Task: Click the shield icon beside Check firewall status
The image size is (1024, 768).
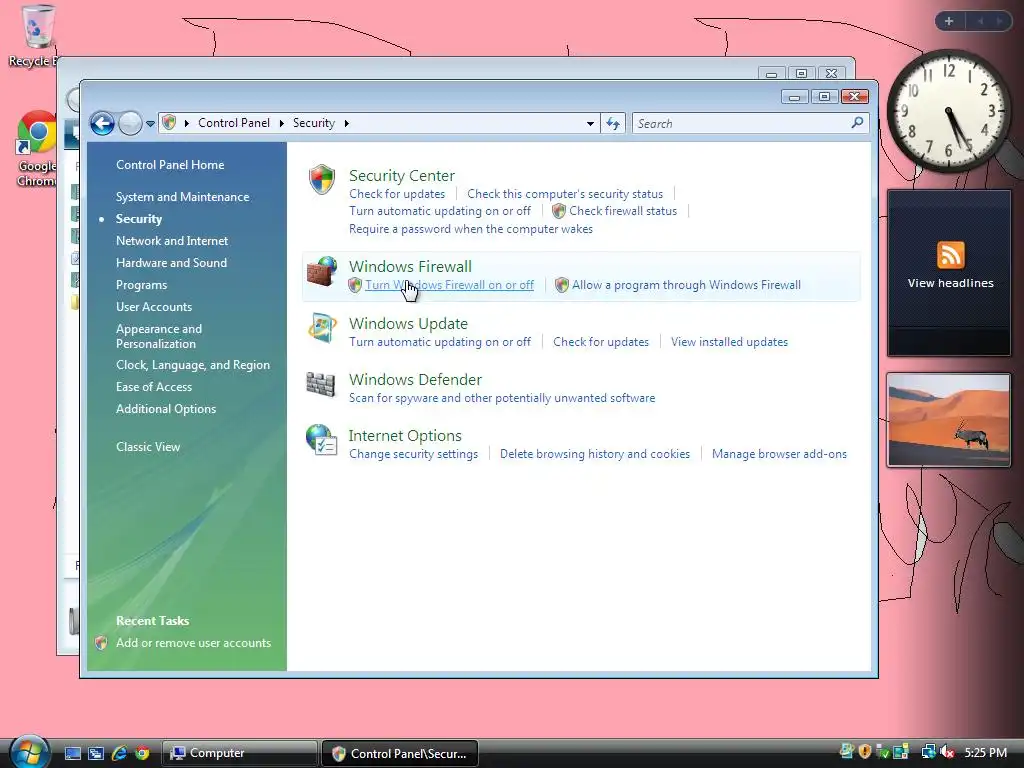Action: 558,211
